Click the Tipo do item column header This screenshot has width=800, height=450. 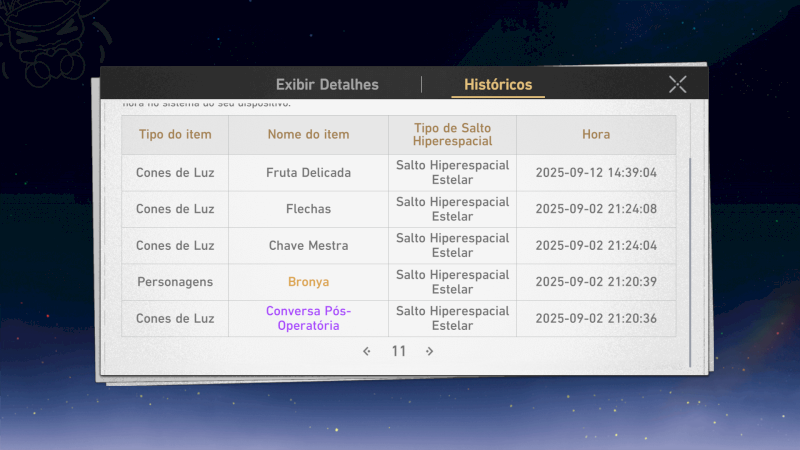[x=175, y=134]
